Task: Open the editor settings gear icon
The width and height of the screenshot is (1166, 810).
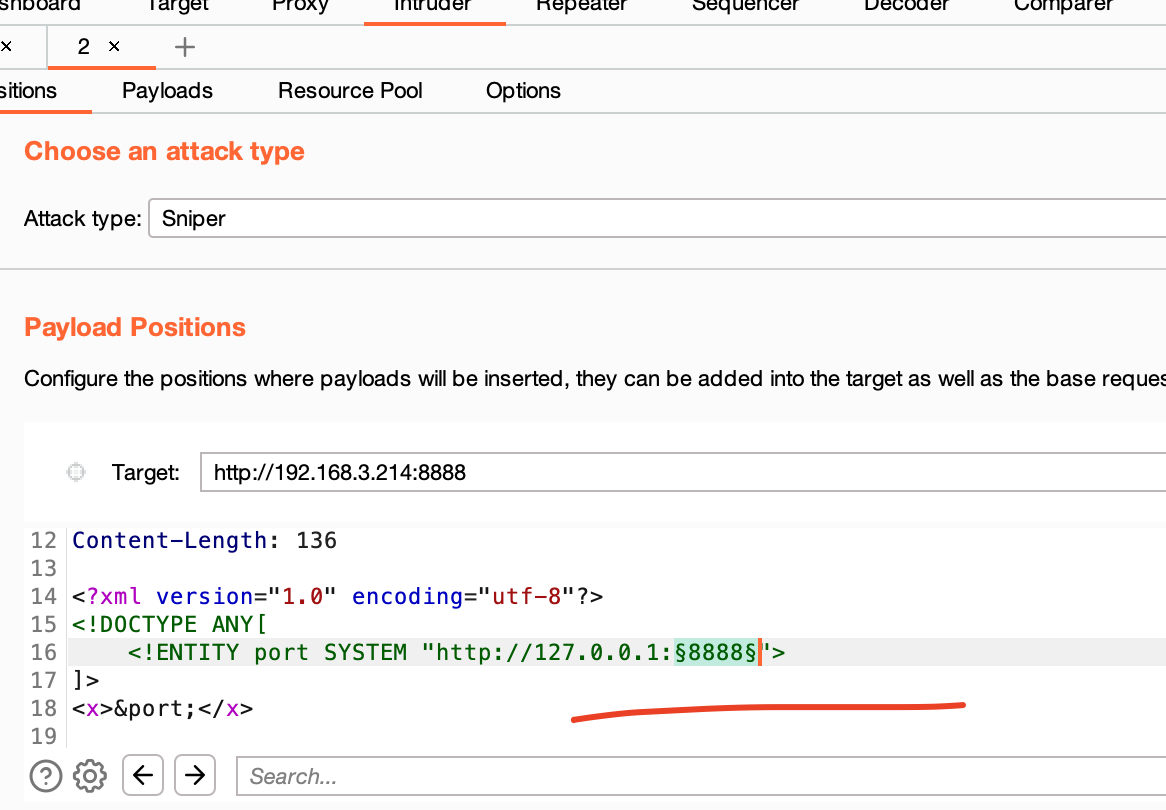Action: 90,775
